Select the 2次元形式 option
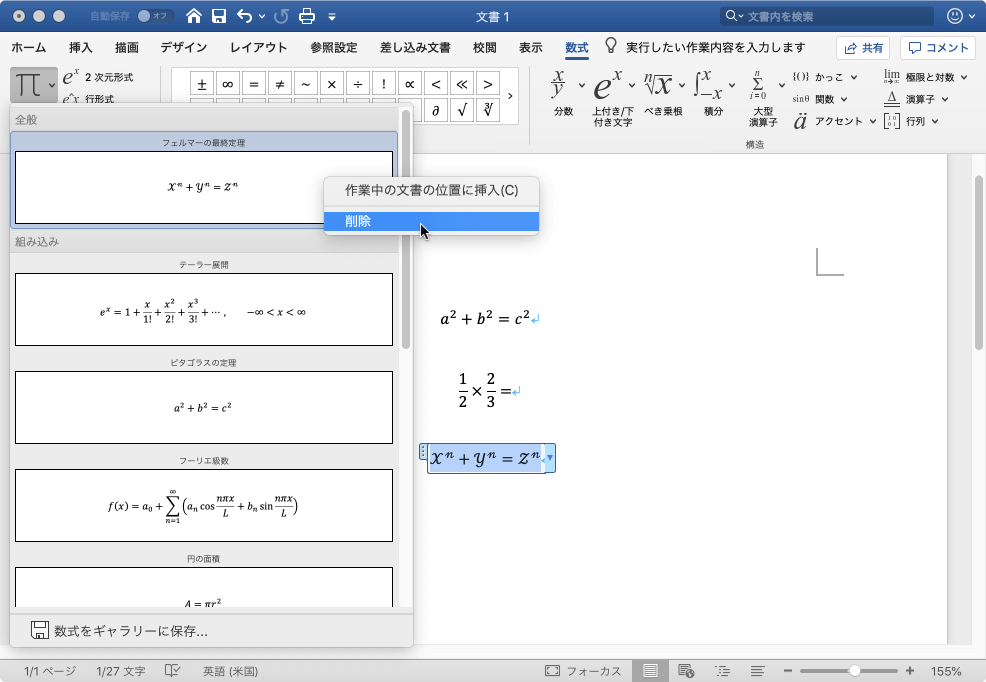The height and width of the screenshot is (682, 986). tap(98, 77)
